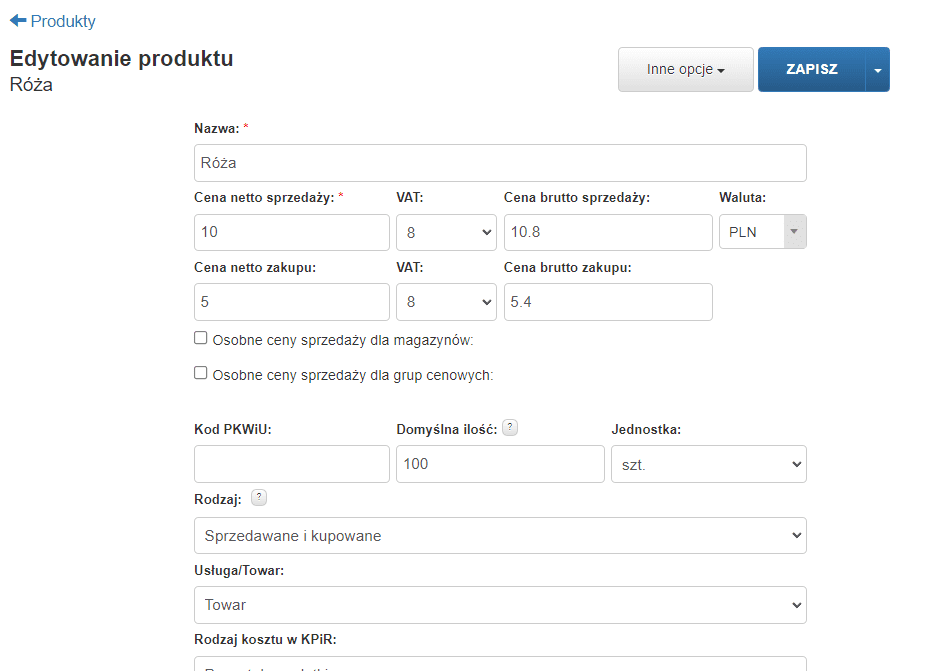The height and width of the screenshot is (671, 942).
Task: Focus the Cena netto sprzedaży field
Action: tap(291, 232)
